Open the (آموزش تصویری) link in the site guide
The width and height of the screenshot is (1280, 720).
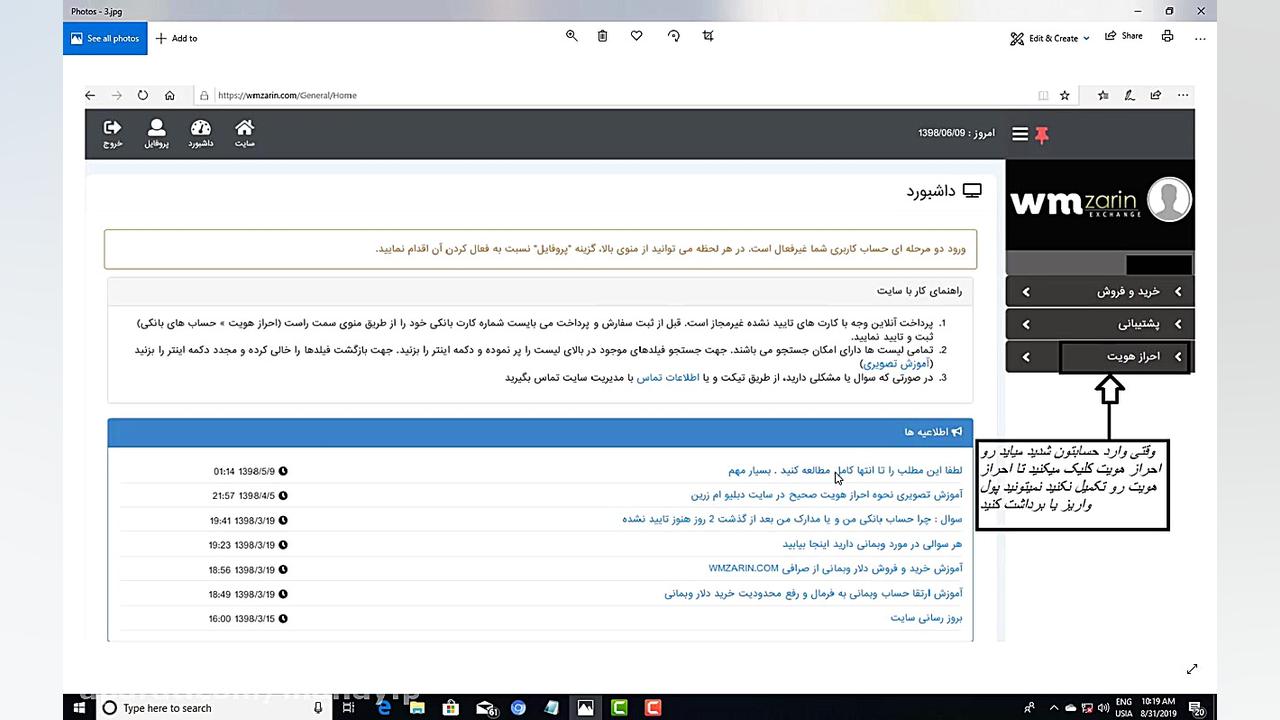(x=896, y=364)
